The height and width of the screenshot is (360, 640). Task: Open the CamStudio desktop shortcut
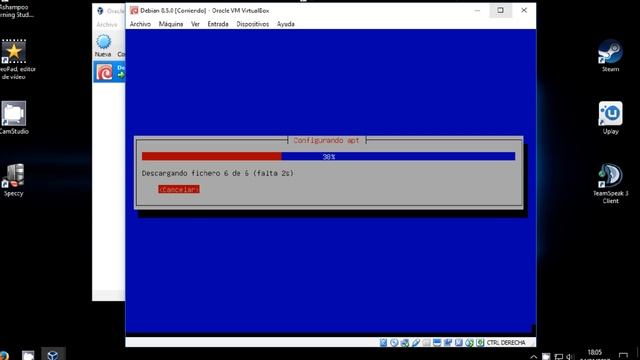click(x=13, y=118)
